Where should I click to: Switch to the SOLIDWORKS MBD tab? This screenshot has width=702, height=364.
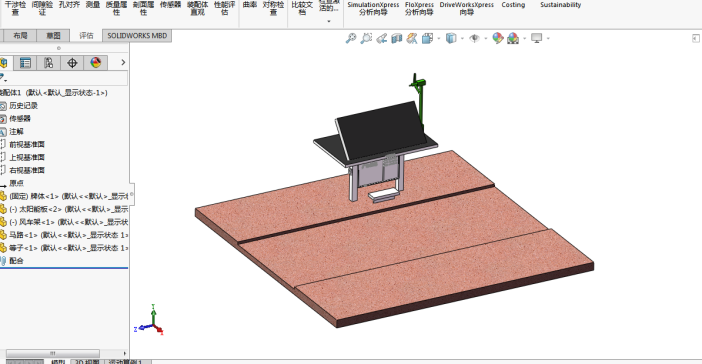point(137,35)
